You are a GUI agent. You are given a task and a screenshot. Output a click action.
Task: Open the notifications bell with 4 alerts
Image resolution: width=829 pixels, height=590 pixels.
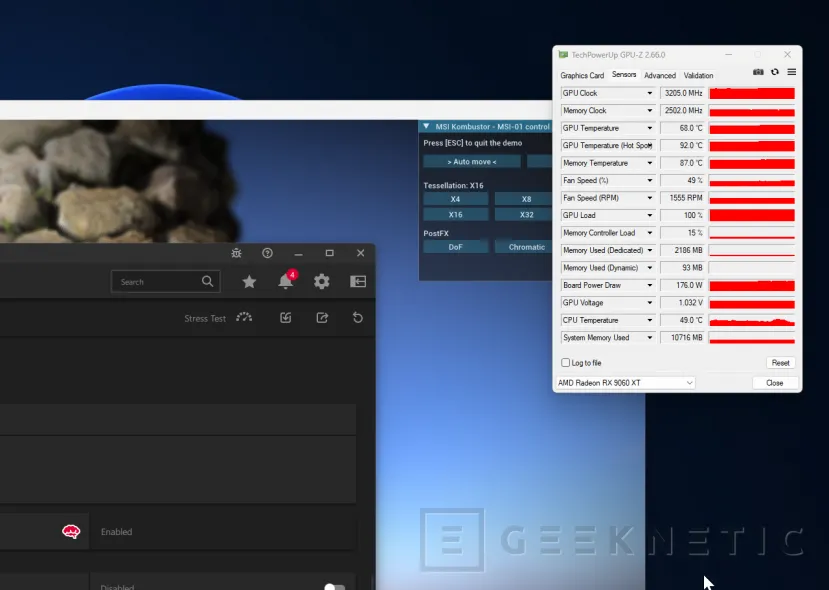coord(286,280)
